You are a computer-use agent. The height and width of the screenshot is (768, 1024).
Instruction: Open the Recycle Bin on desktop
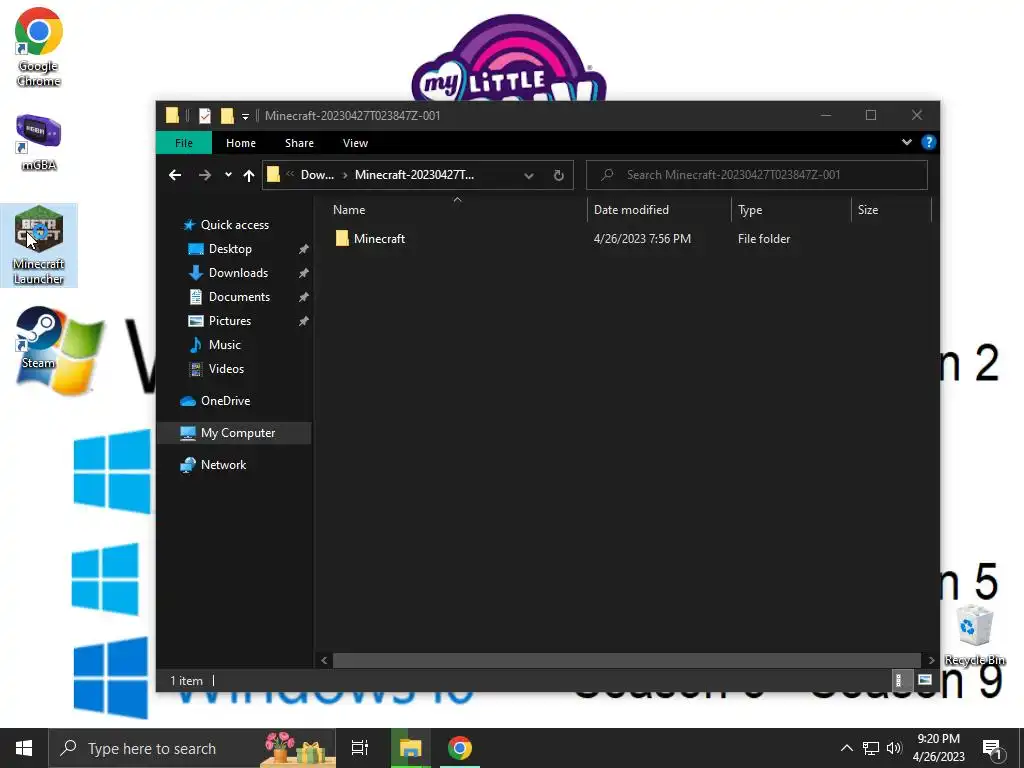(x=974, y=635)
